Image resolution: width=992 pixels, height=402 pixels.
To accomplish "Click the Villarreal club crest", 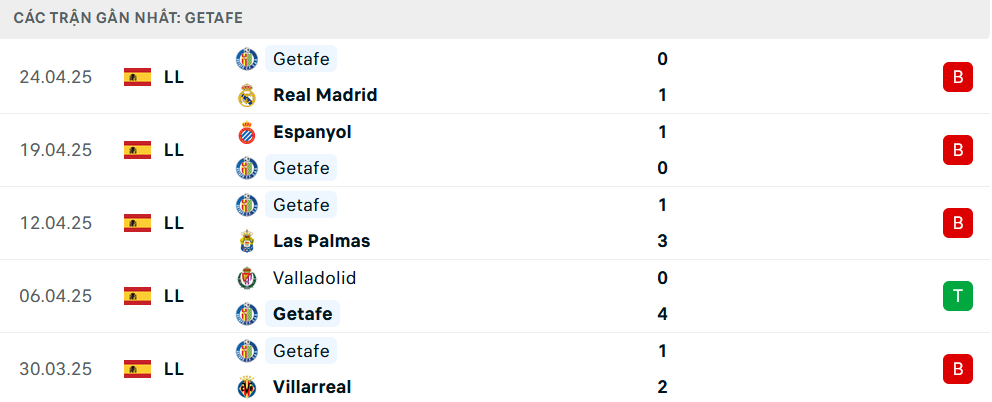I will [247, 387].
